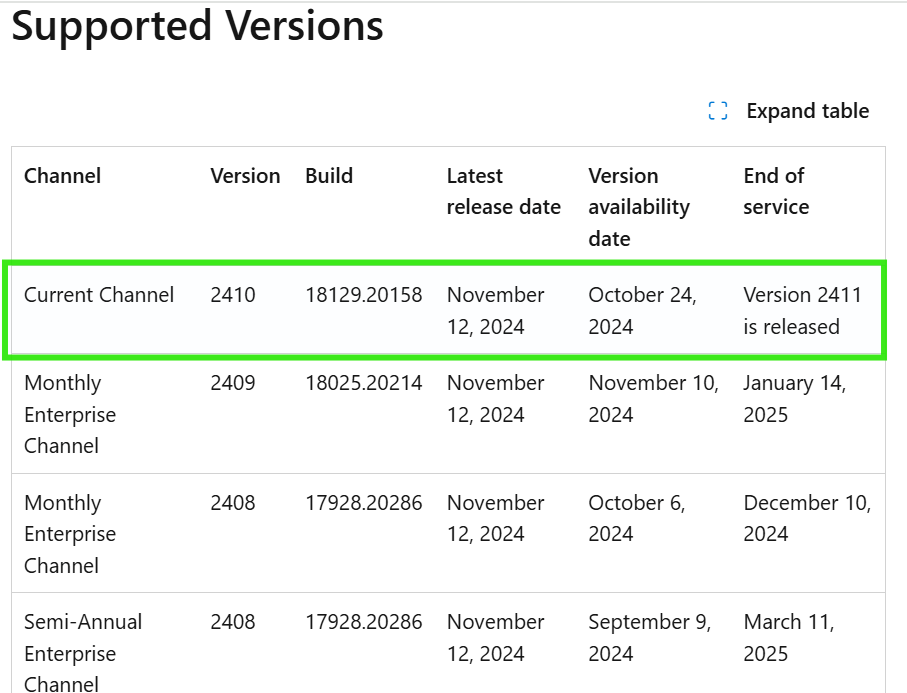Click build number 18025.20214

pyautogui.click(x=364, y=383)
